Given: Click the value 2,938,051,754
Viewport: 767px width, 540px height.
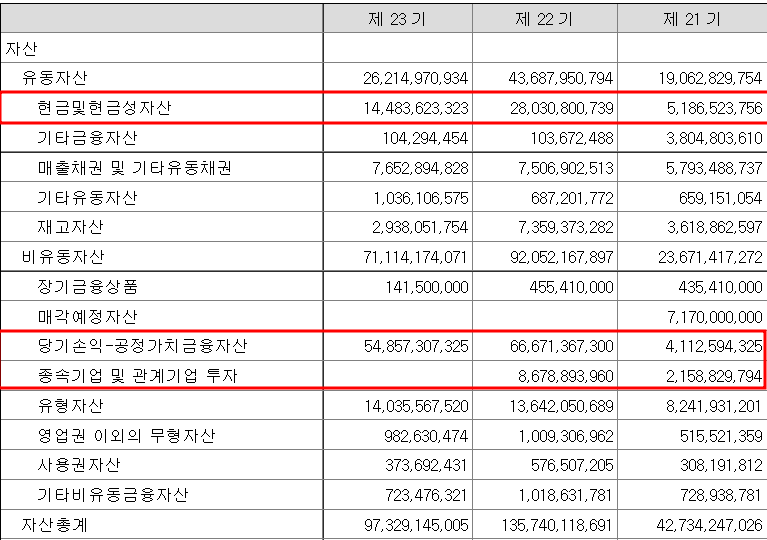Looking at the screenshot, I should click(x=420, y=227).
